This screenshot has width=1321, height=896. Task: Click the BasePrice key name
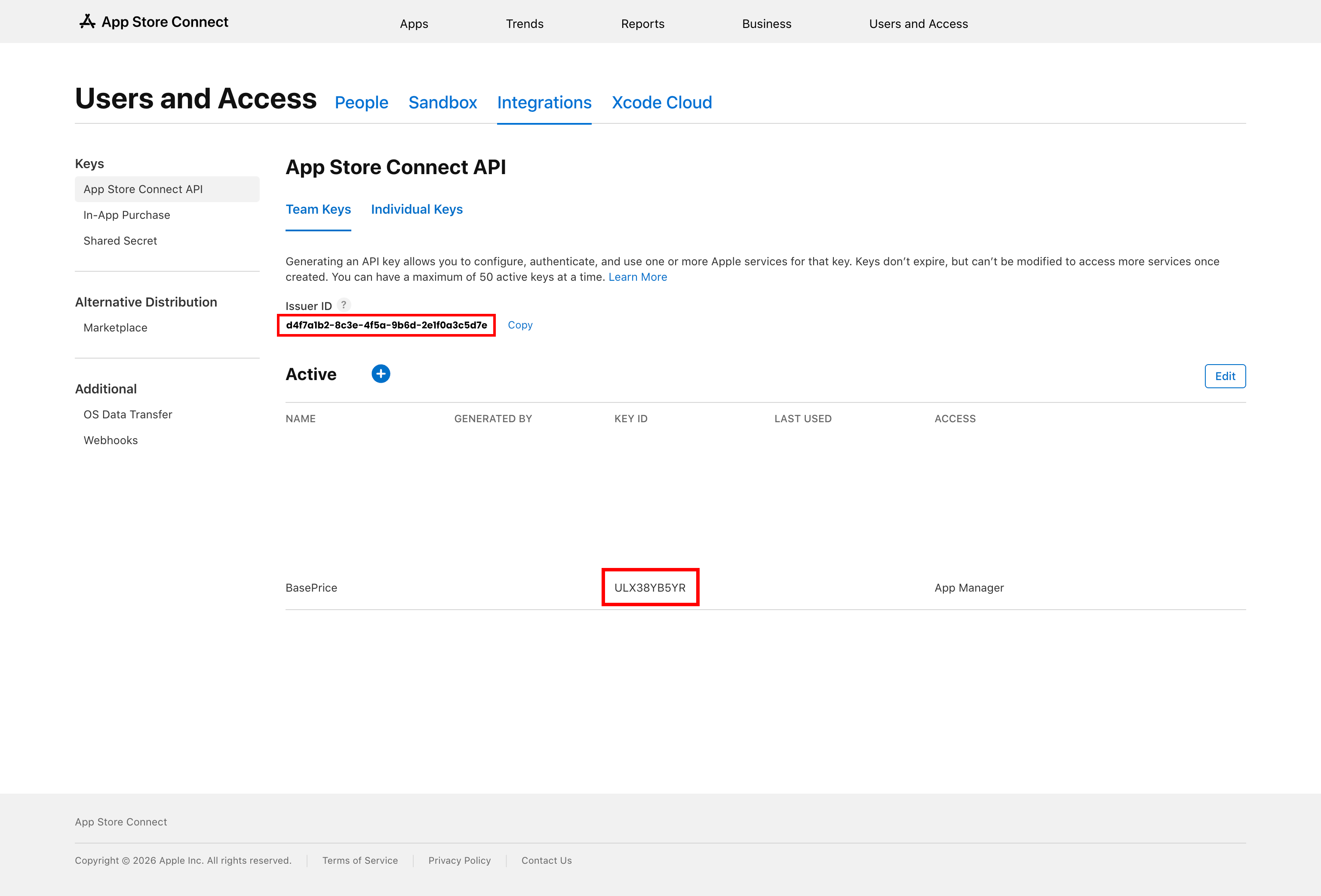click(311, 587)
